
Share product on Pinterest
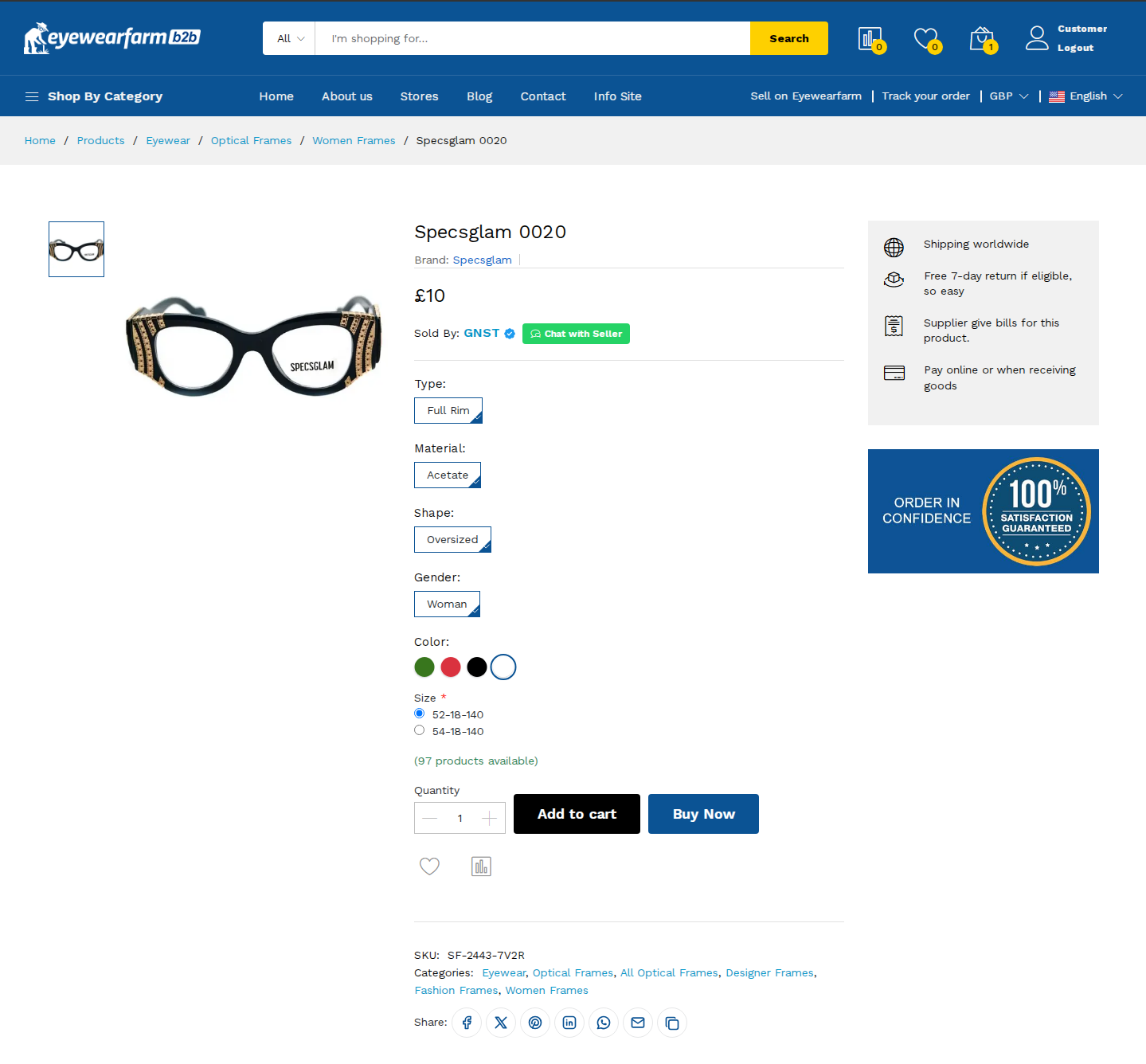(535, 1023)
